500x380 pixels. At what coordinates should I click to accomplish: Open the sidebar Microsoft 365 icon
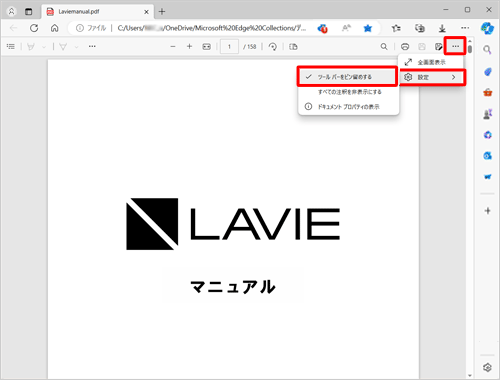coord(488,135)
